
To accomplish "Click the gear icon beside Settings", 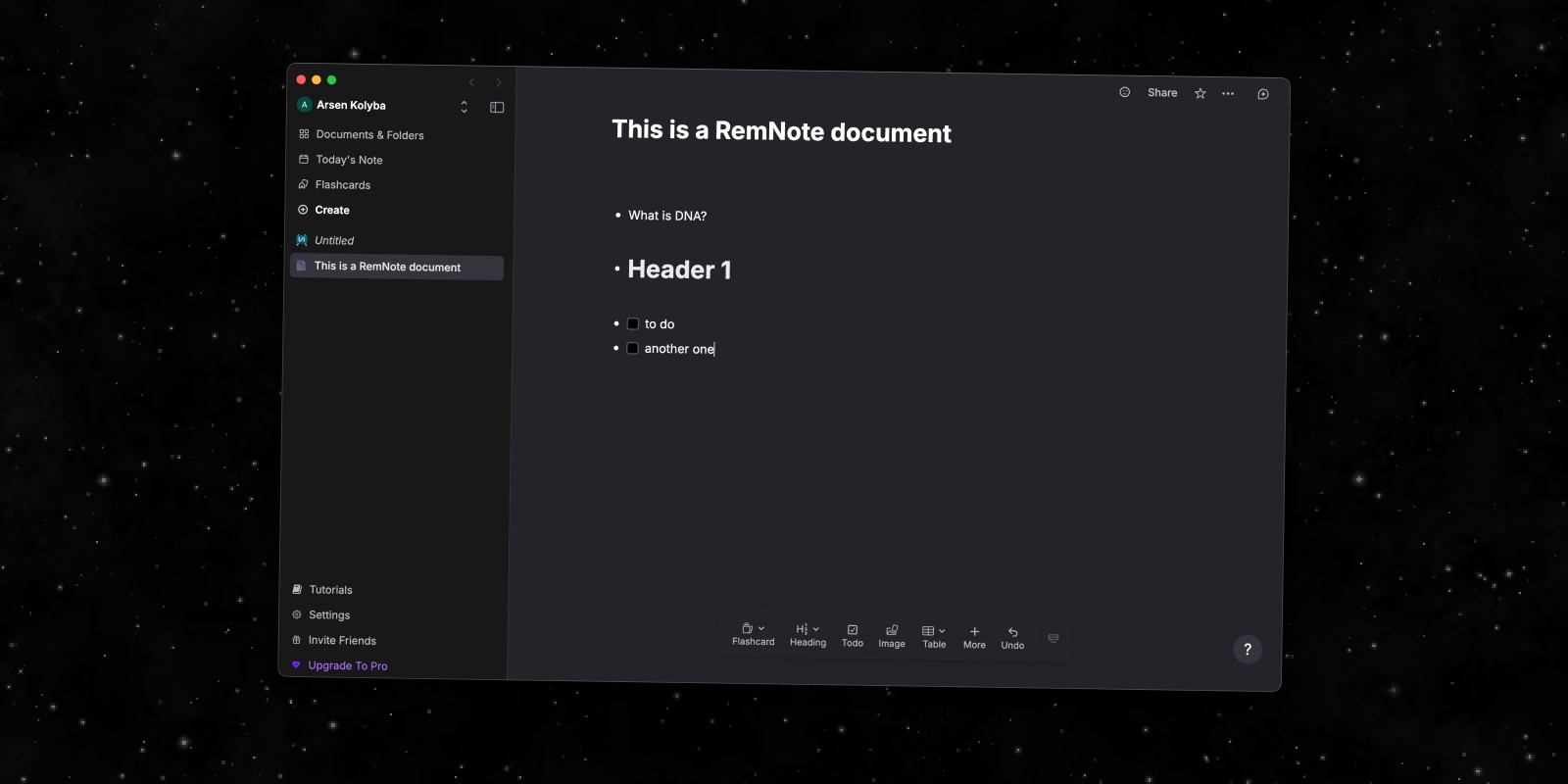I will click(297, 614).
